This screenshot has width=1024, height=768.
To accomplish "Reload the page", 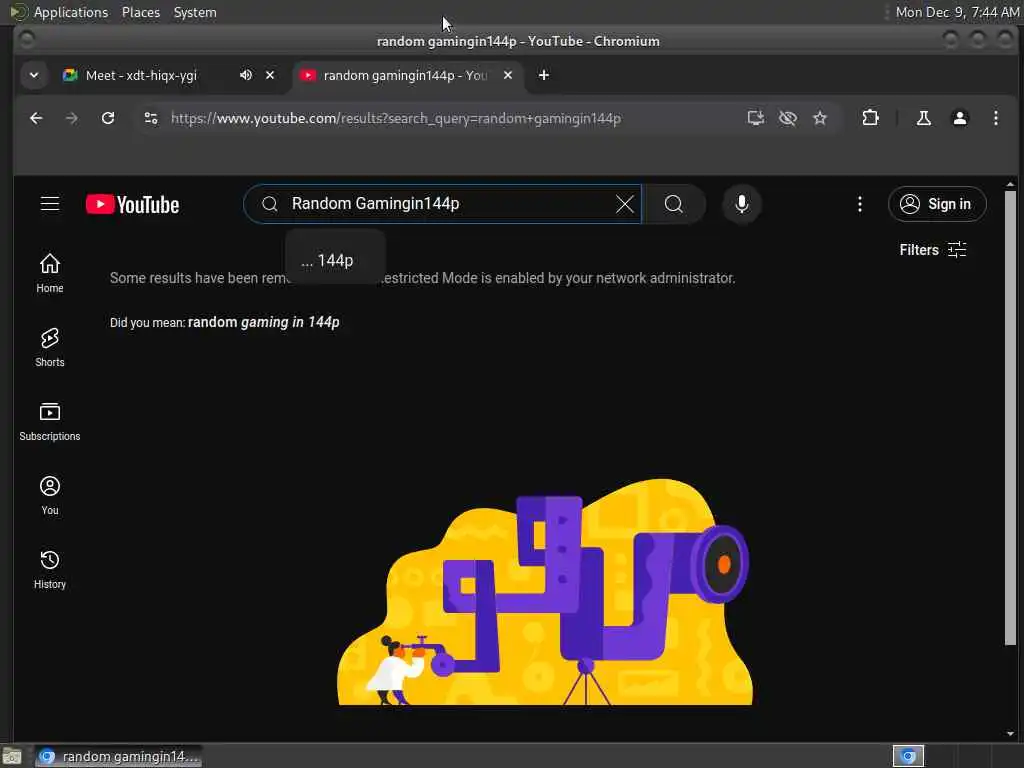I will [x=108, y=118].
